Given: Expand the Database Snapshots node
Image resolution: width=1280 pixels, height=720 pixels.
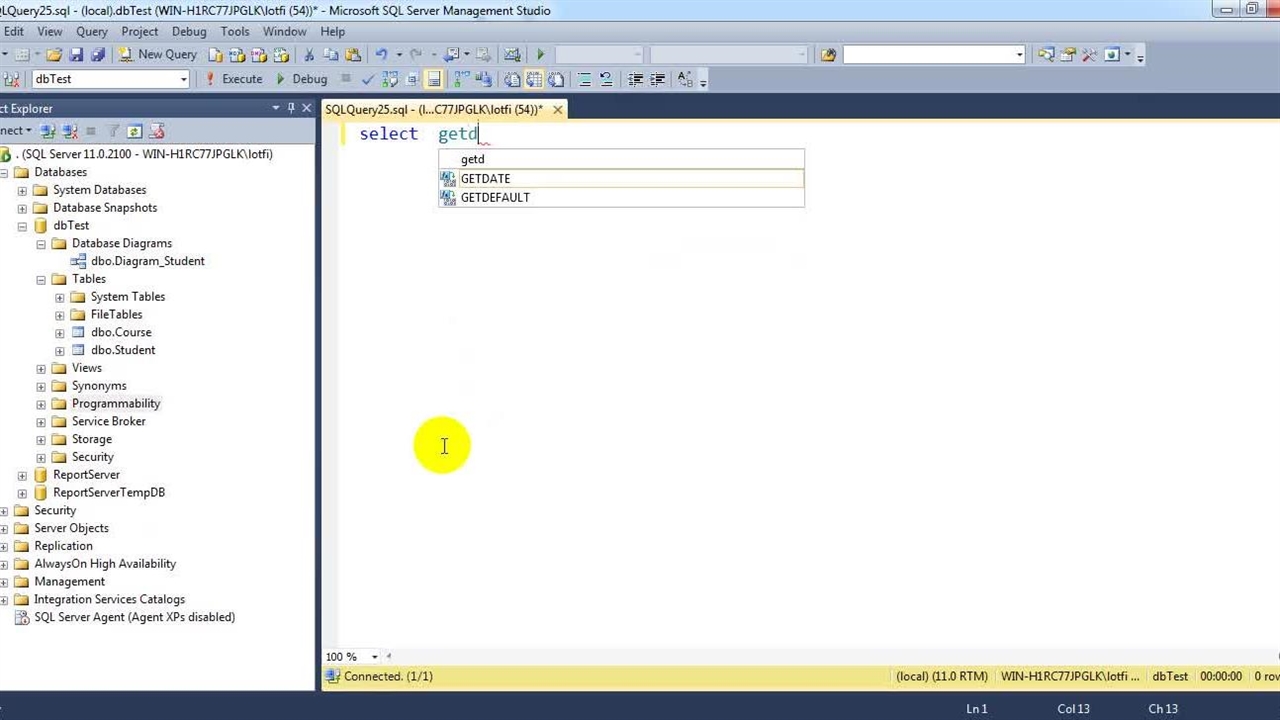Looking at the screenshot, I should tap(22, 208).
